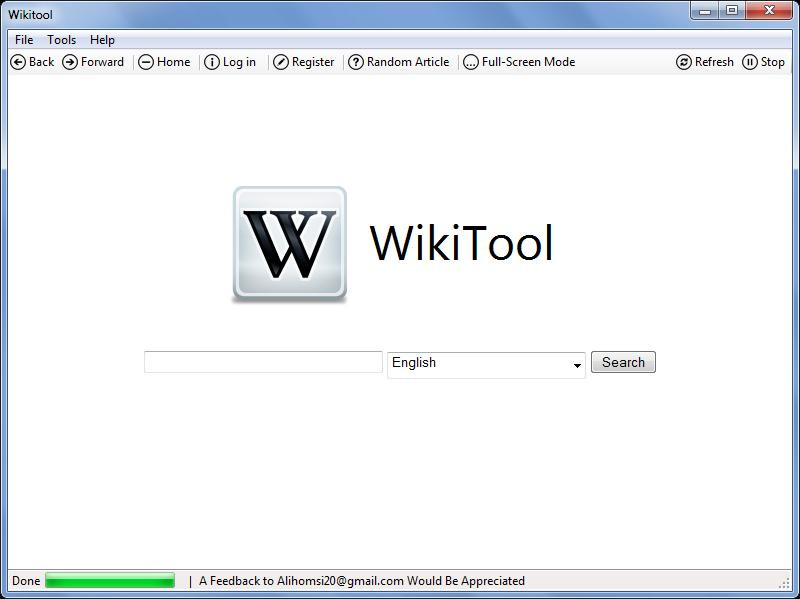Click the Back arrow icon

[x=18, y=62]
